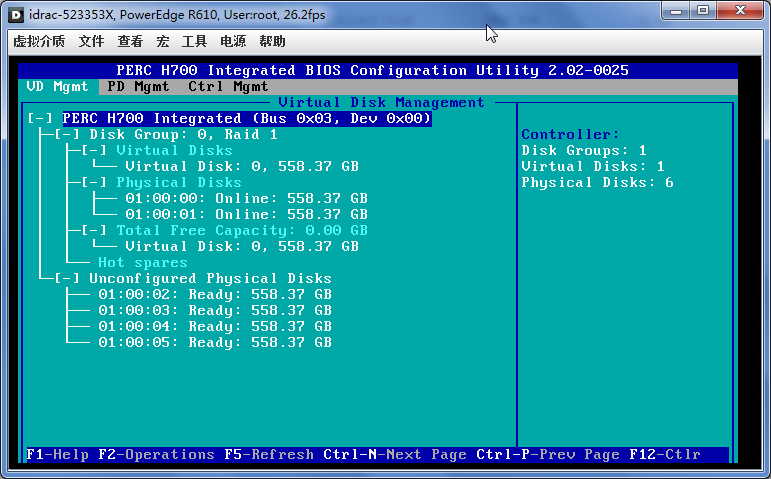
Task: Select unconfigured disk 01:00:03 Ready
Action: click(x=215, y=310)
